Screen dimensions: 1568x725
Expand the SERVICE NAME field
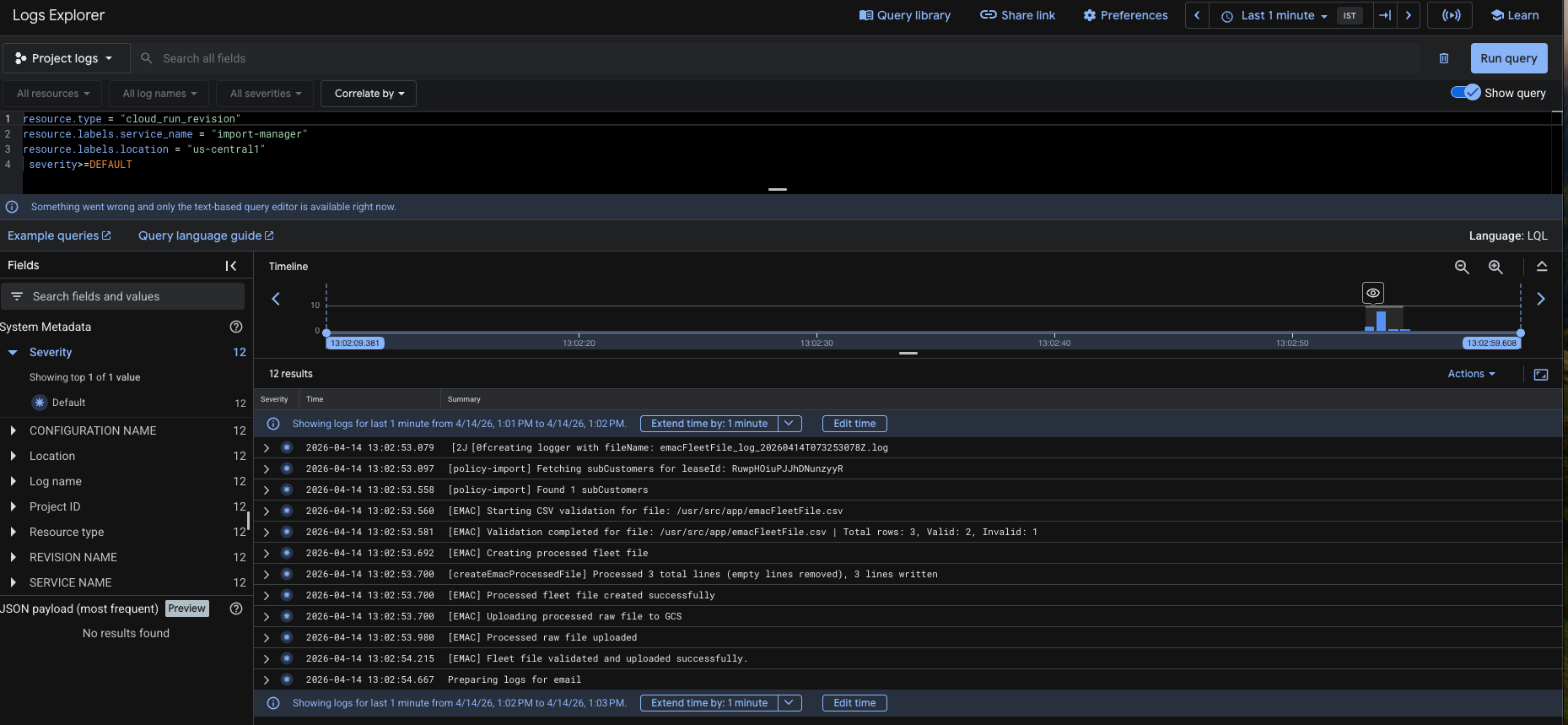tap(13, 582)
